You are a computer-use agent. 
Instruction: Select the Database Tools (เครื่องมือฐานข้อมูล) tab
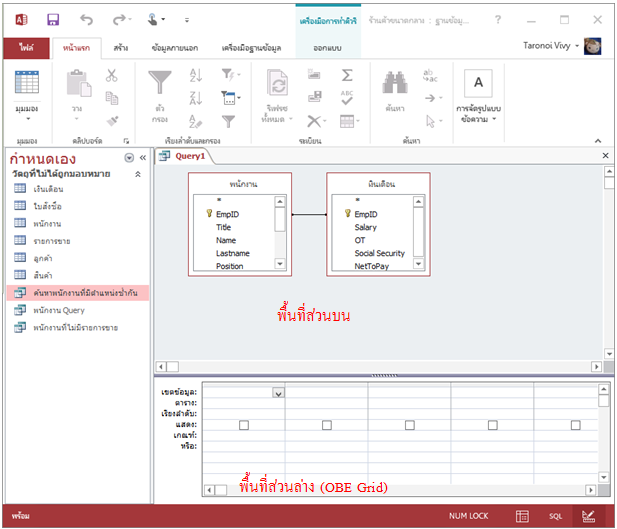click(x=251, y=48)
